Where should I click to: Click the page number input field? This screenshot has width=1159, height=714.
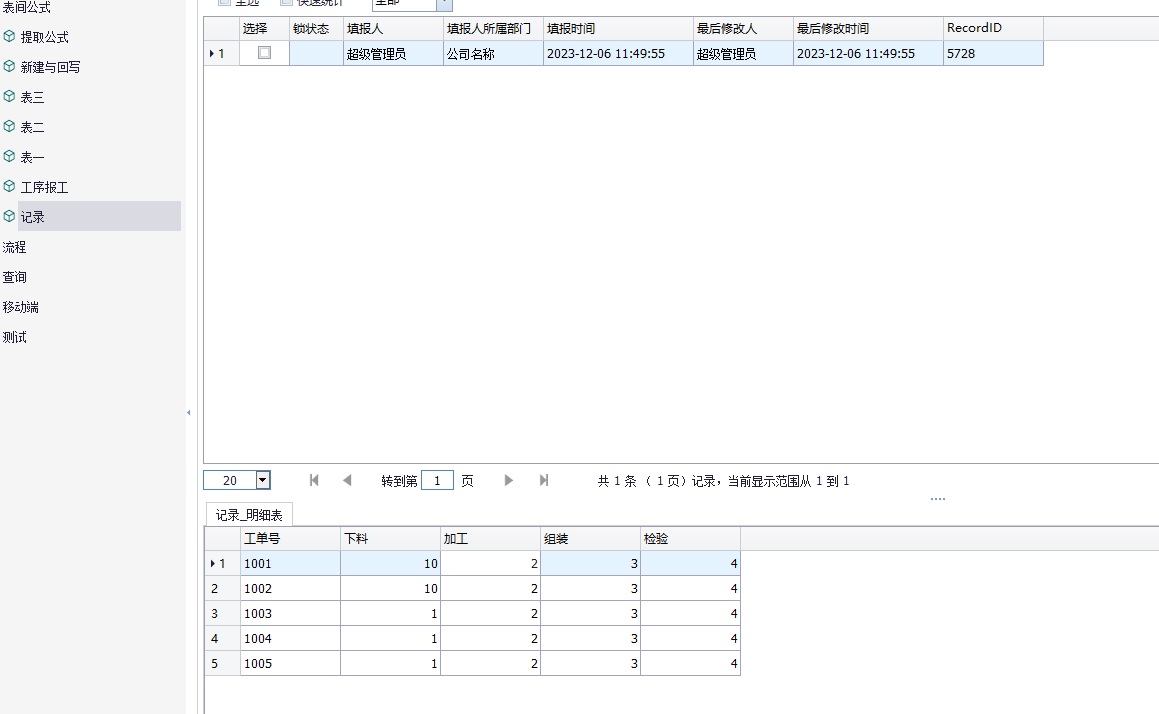[437, 481]
